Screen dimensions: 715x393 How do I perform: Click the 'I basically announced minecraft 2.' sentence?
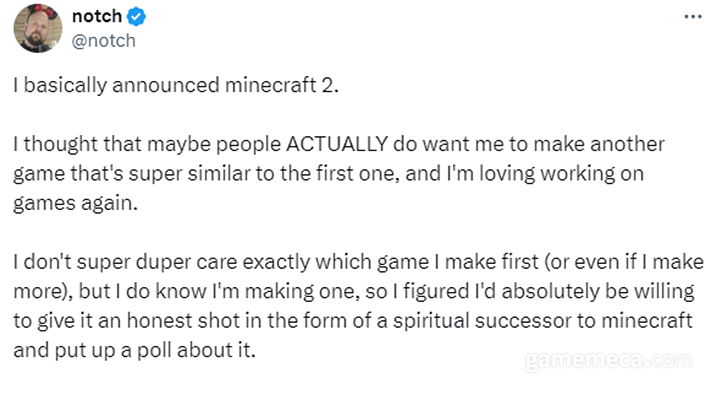[176, 86]
